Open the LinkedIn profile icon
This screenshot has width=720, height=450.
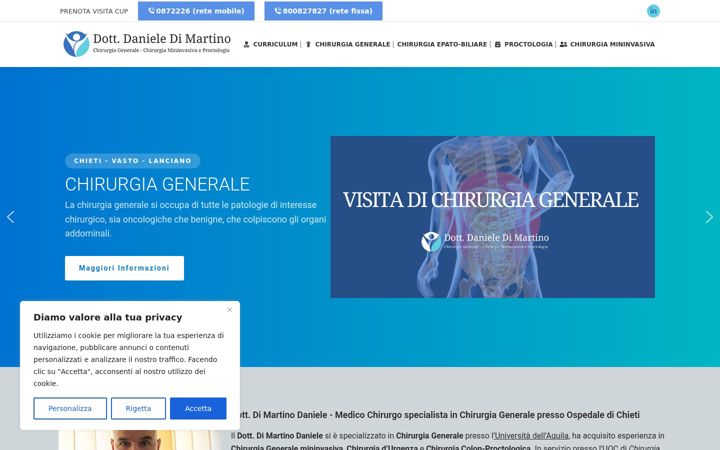[x=653, y=11]
